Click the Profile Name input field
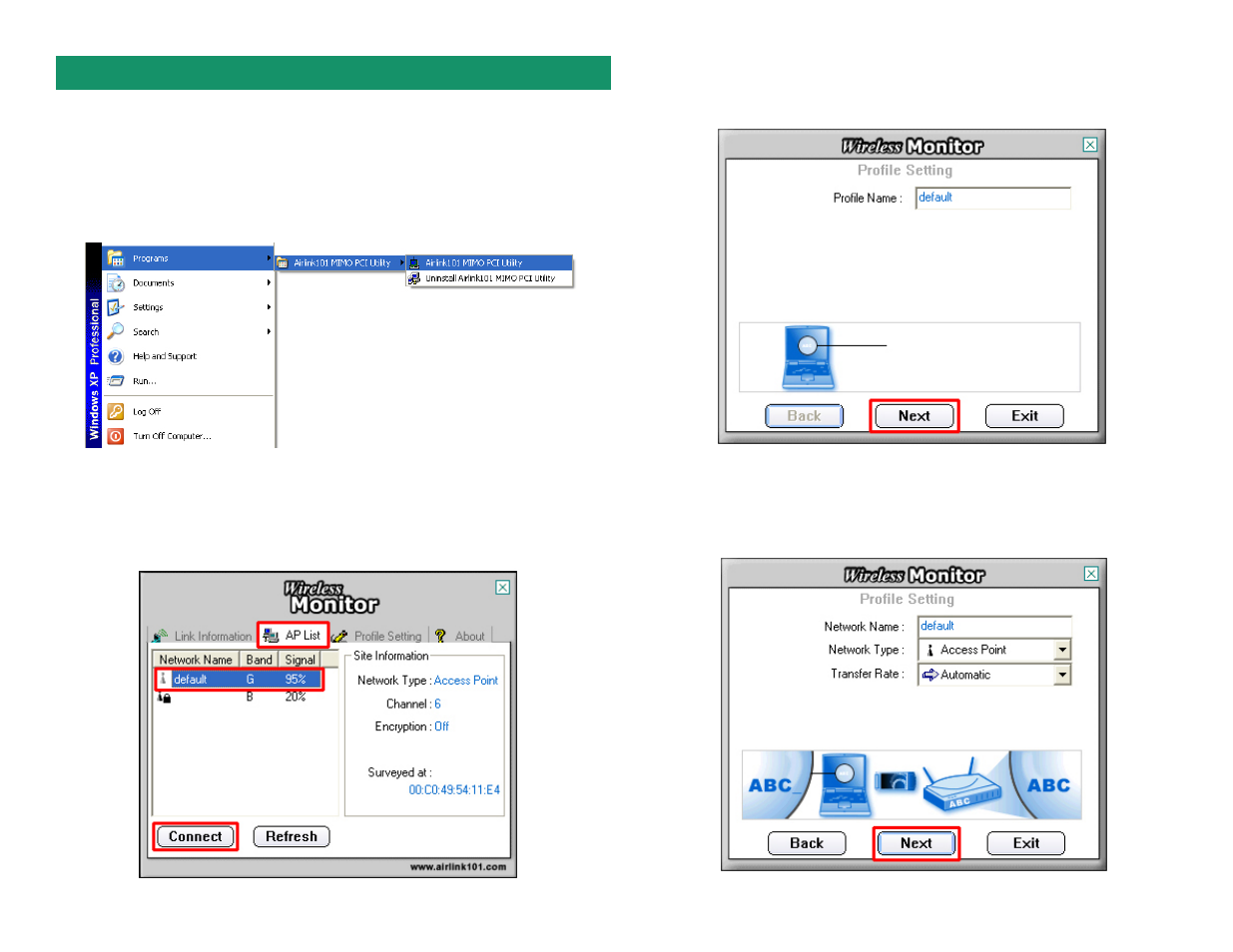Viewport: 1233px width, 952px height. coord(993,198)
